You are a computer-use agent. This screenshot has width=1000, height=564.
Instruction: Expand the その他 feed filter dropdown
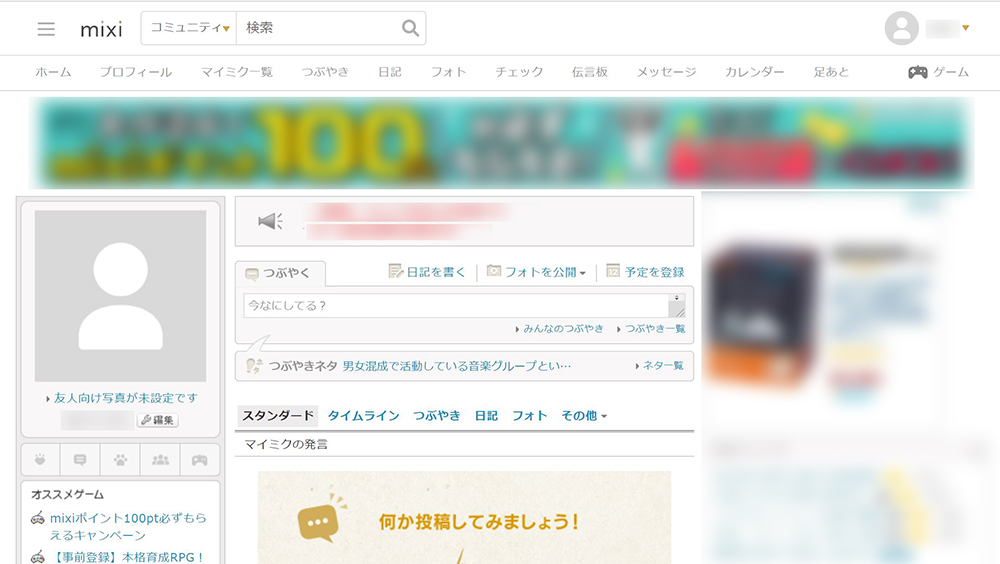pos(584,416)
